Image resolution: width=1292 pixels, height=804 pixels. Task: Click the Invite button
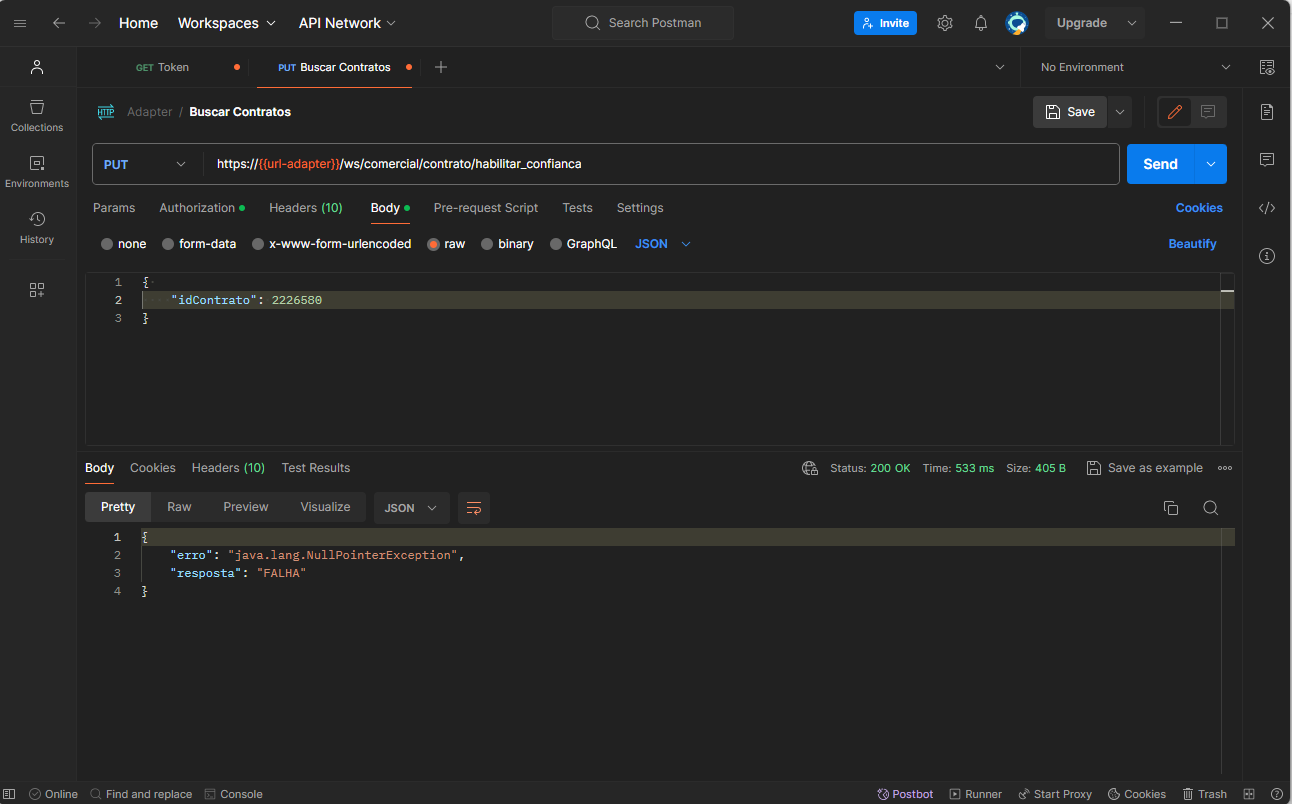pos(885,23)
